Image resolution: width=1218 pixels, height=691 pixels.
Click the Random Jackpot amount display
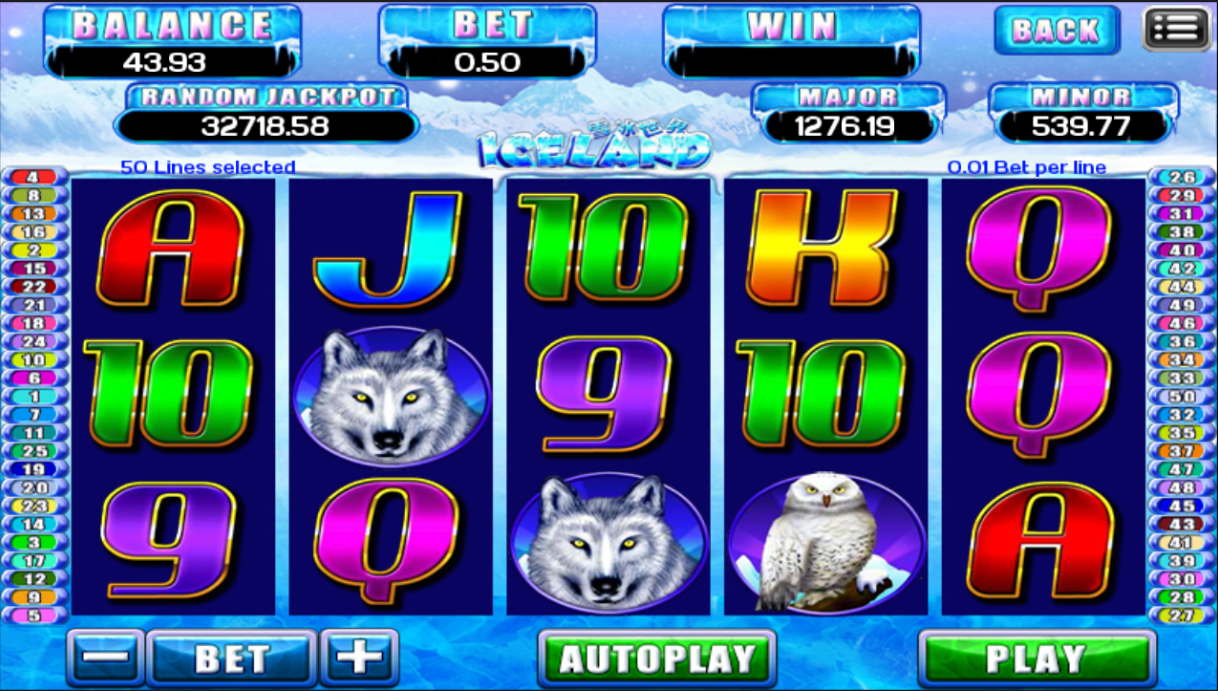[265, 126]
